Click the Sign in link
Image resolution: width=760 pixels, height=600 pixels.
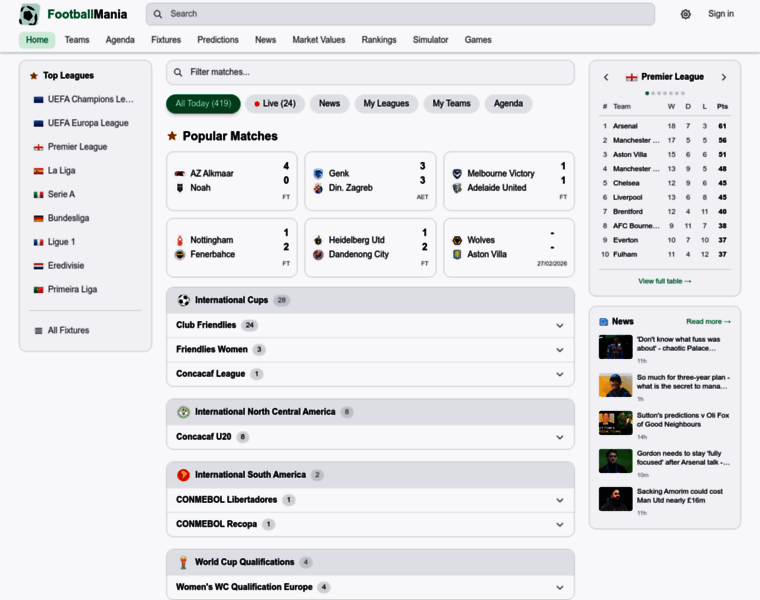tap(720, 14)
